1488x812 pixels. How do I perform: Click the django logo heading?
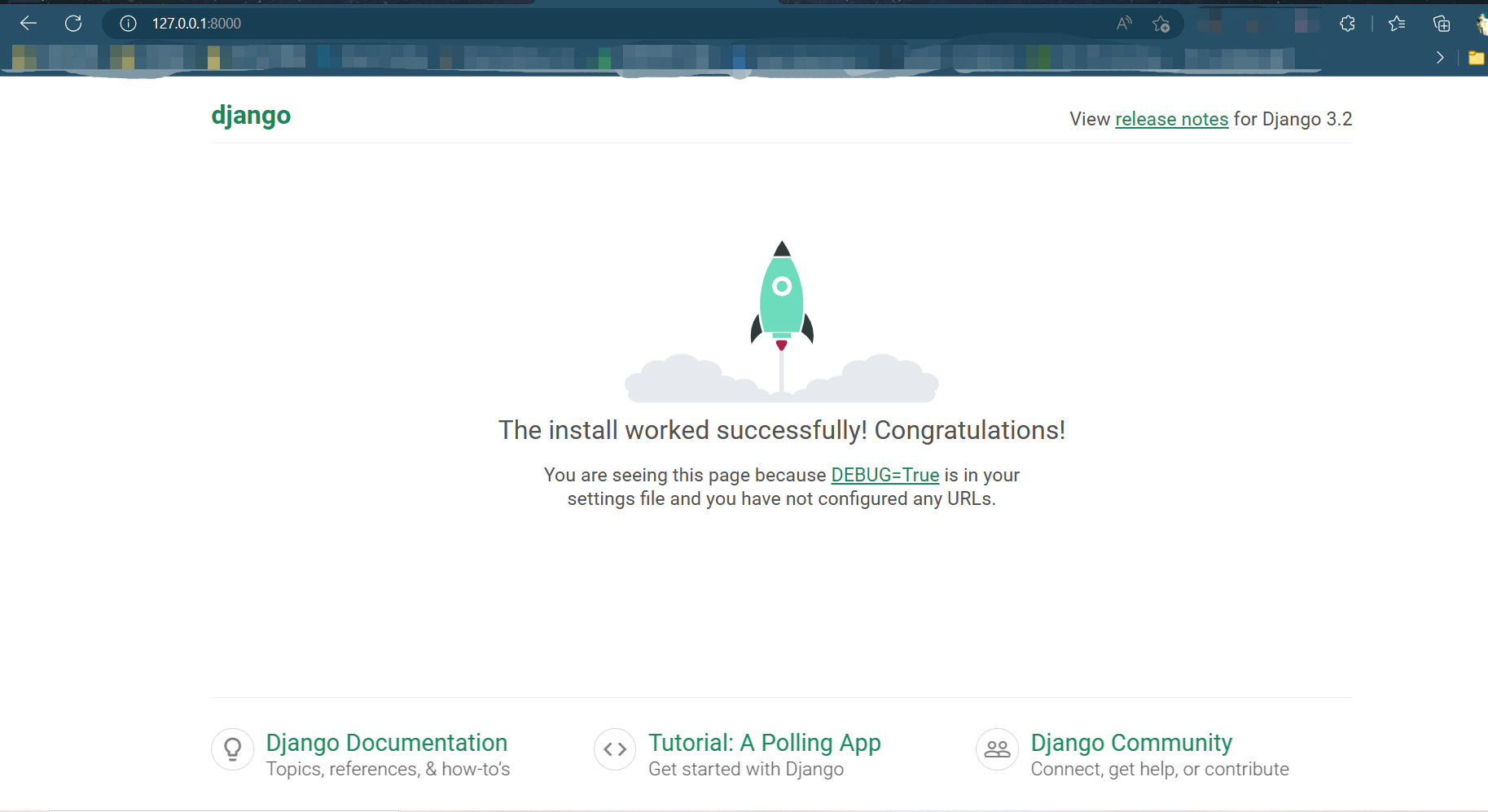pos(251,115)
